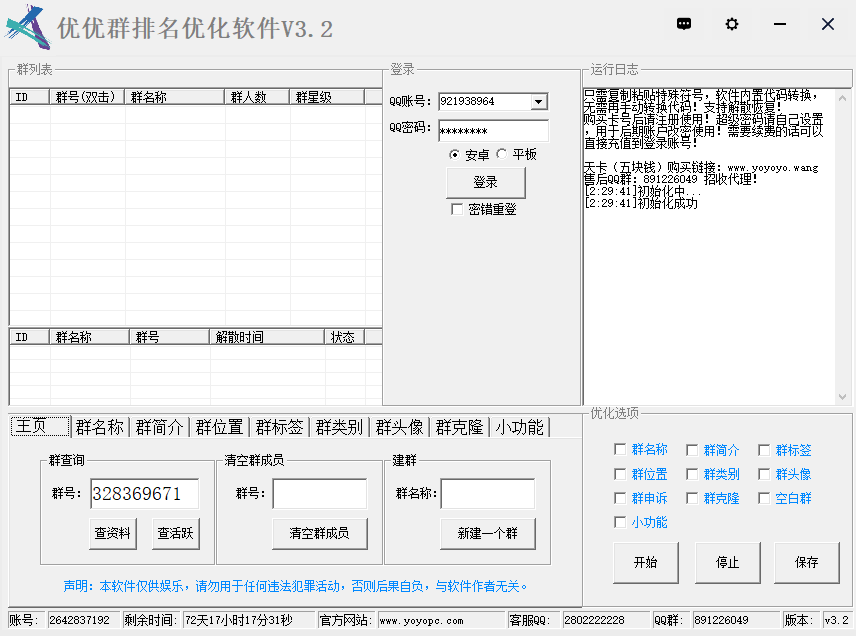Open the 群克隆 tab

click(x=460, y=427)
